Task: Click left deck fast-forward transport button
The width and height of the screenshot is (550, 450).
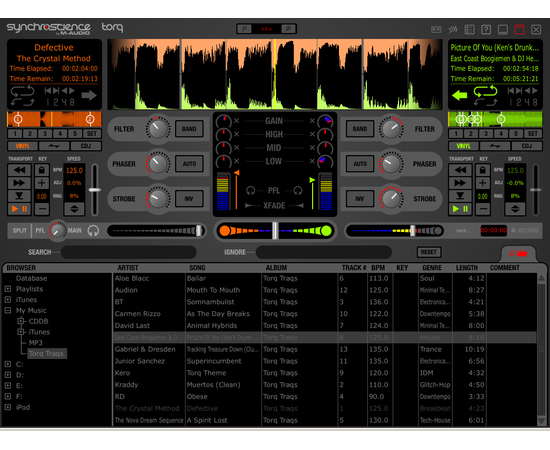Action: tap(19, 183)
